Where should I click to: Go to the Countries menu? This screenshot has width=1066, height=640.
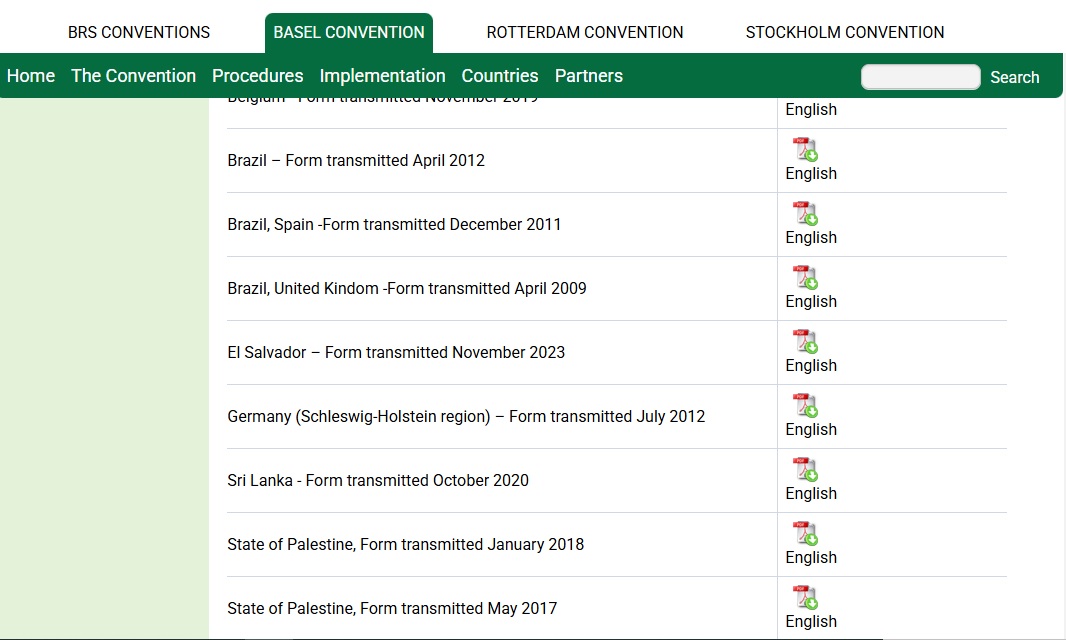(x=500, y=76)
